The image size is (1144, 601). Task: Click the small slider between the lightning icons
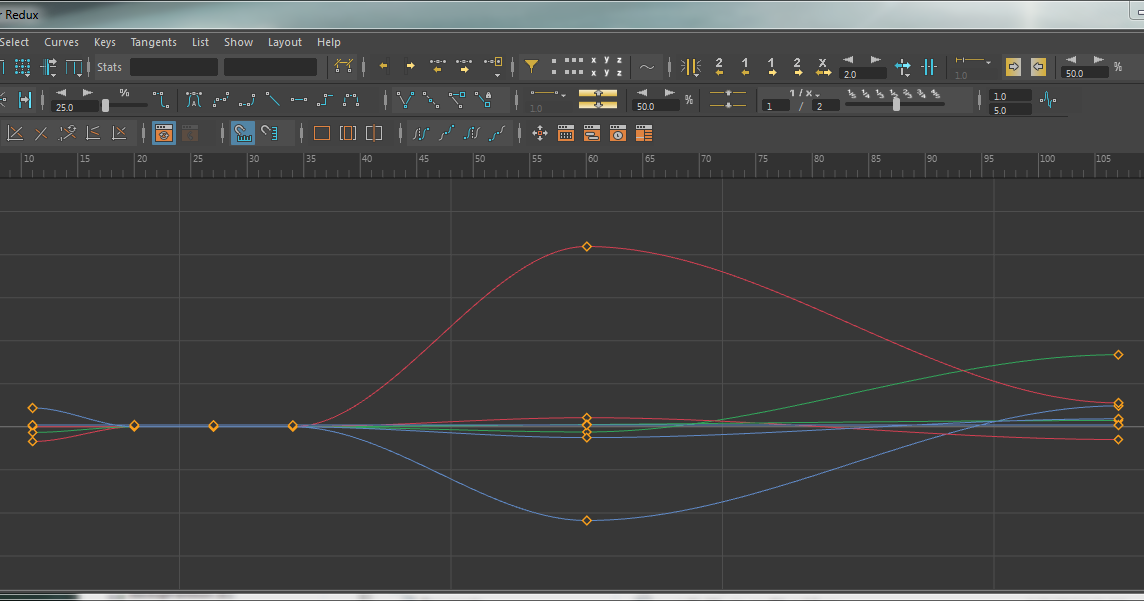[898, 102]
